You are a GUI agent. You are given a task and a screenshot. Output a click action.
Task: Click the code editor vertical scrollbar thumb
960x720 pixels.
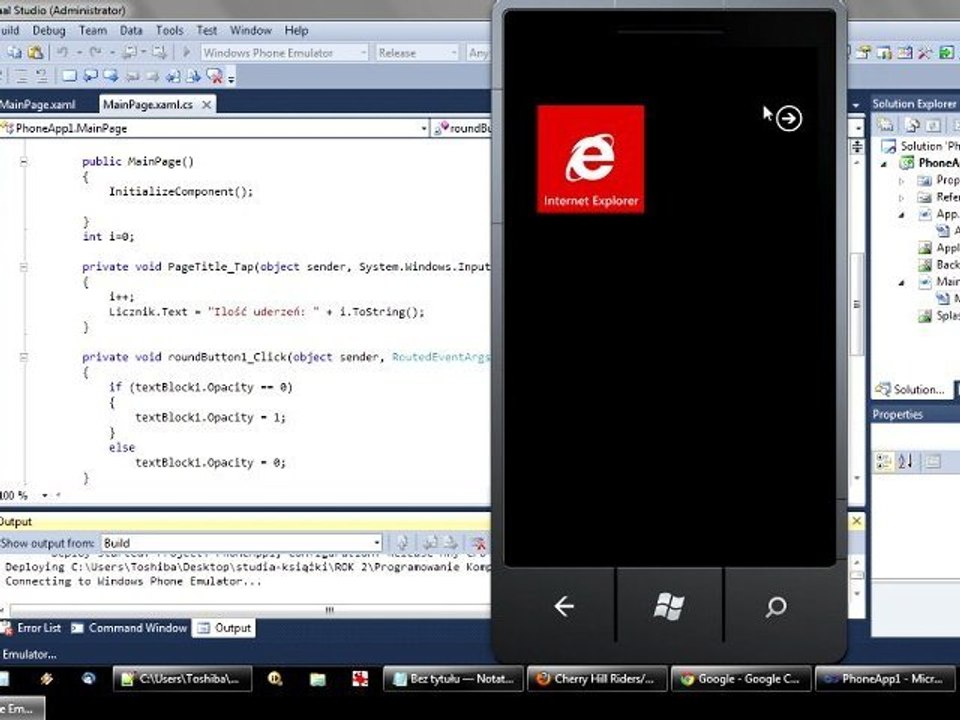tap(857, 304)
